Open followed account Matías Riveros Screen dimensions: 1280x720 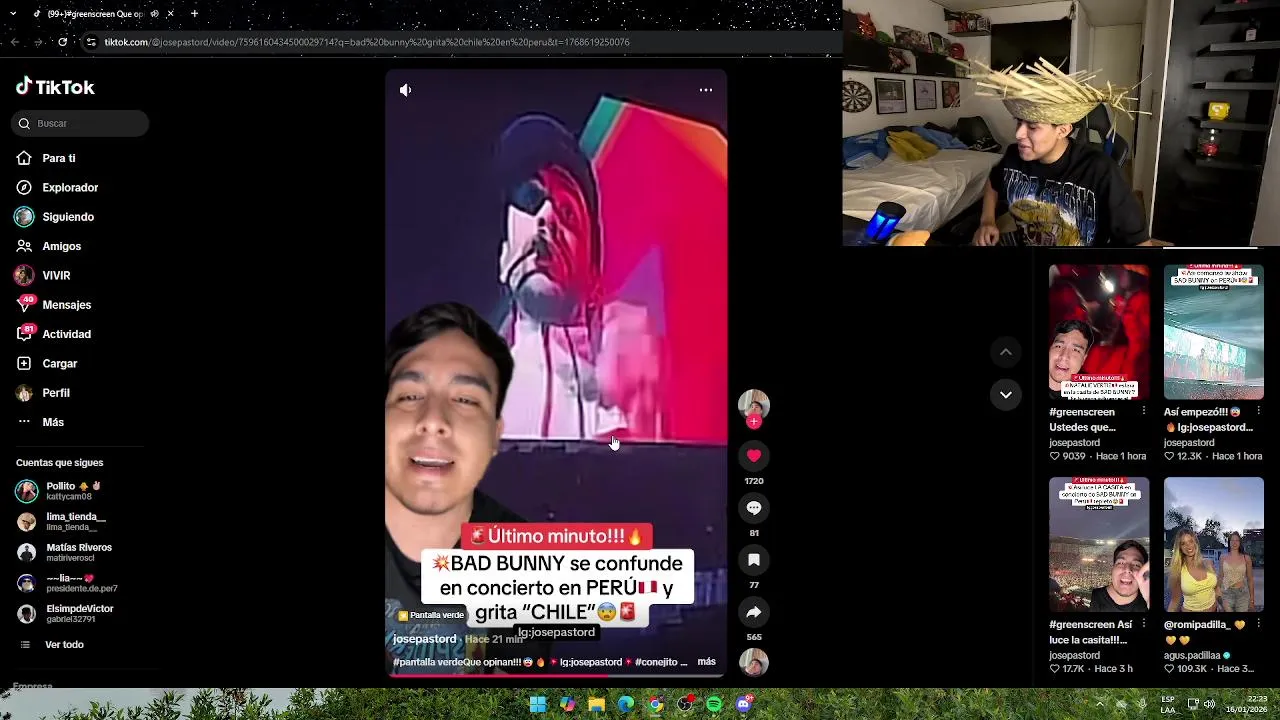click(x=65, y=552)
